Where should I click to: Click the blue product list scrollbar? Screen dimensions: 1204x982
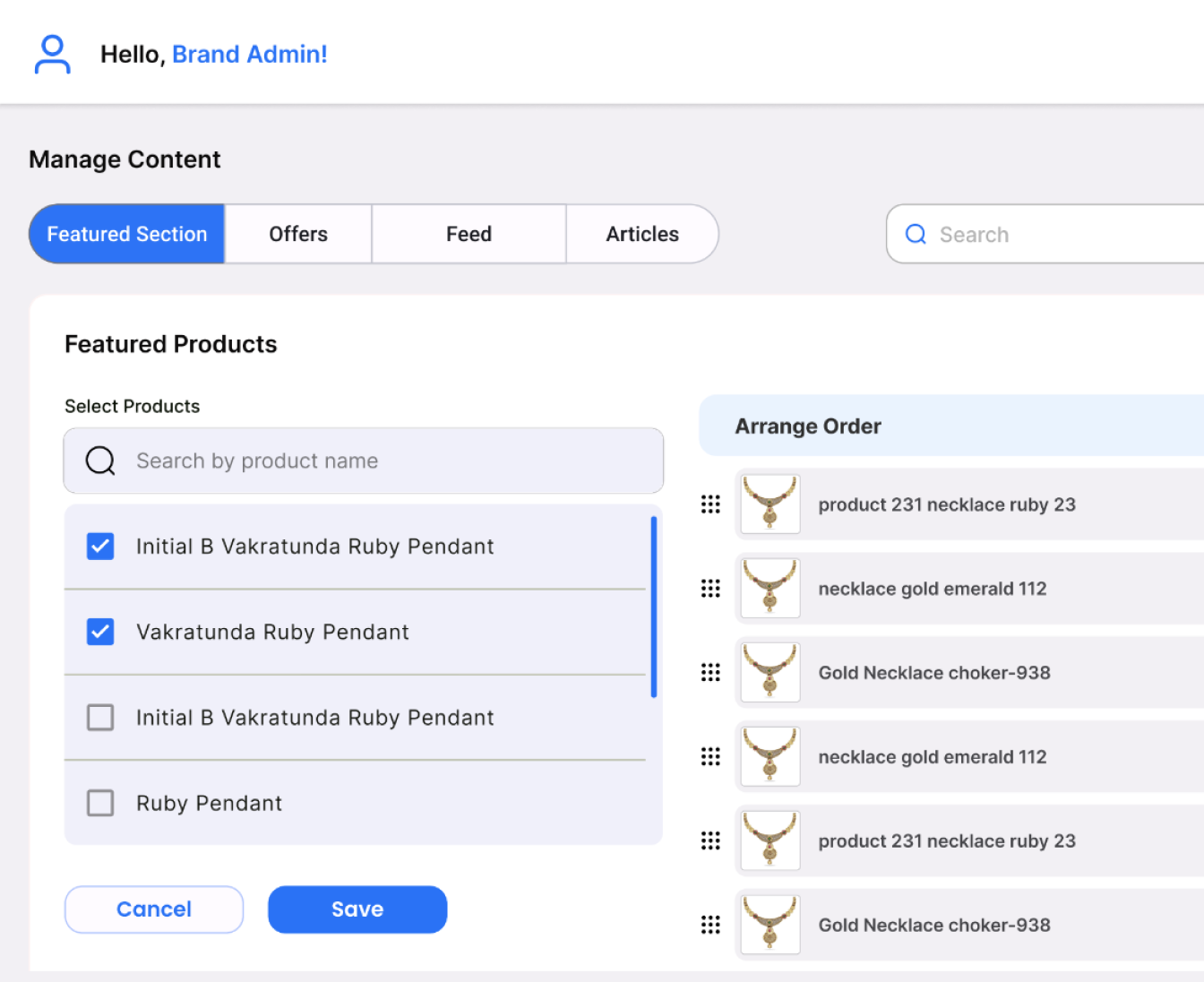tap(654, 607)
